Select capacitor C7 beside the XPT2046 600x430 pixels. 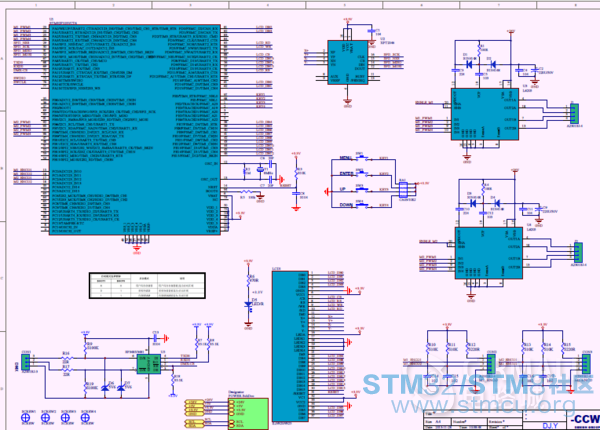pyautogui.click(x=370, y=31)
